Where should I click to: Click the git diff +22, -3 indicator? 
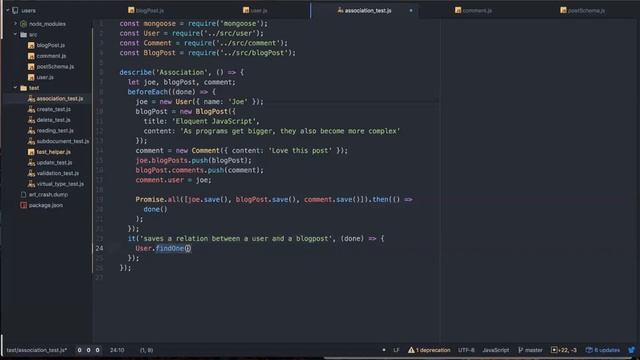click(564, 350)
